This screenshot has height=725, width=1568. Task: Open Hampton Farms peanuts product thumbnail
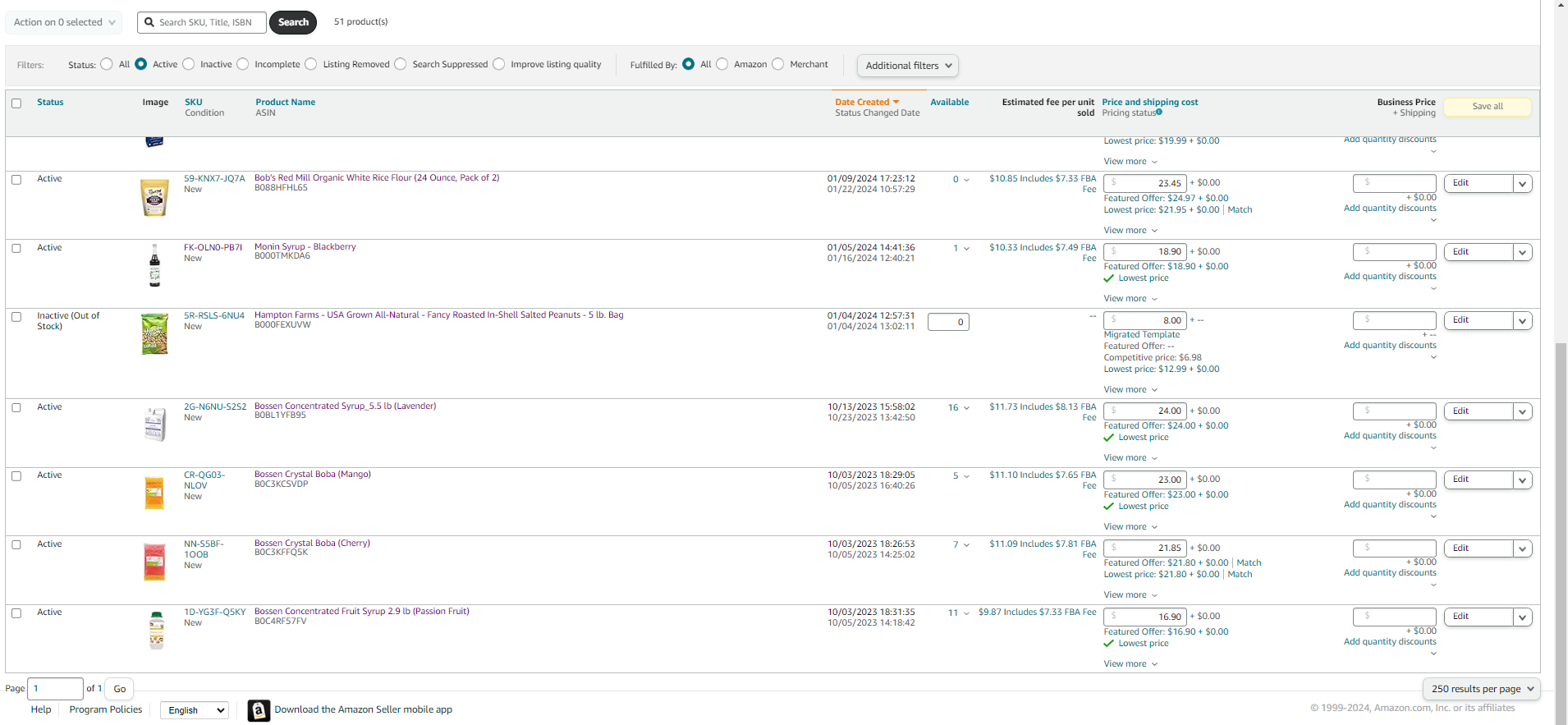[154, 334]
